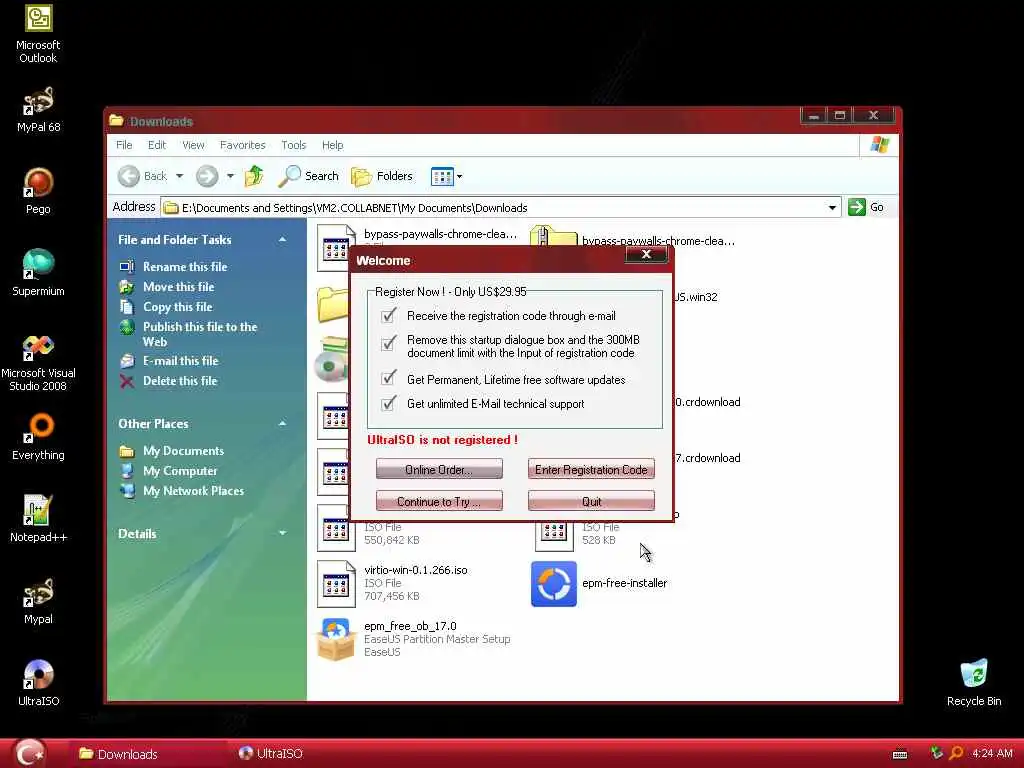Select epm_free_ob_17.0 setup file icon

click(x=336, y=639)
